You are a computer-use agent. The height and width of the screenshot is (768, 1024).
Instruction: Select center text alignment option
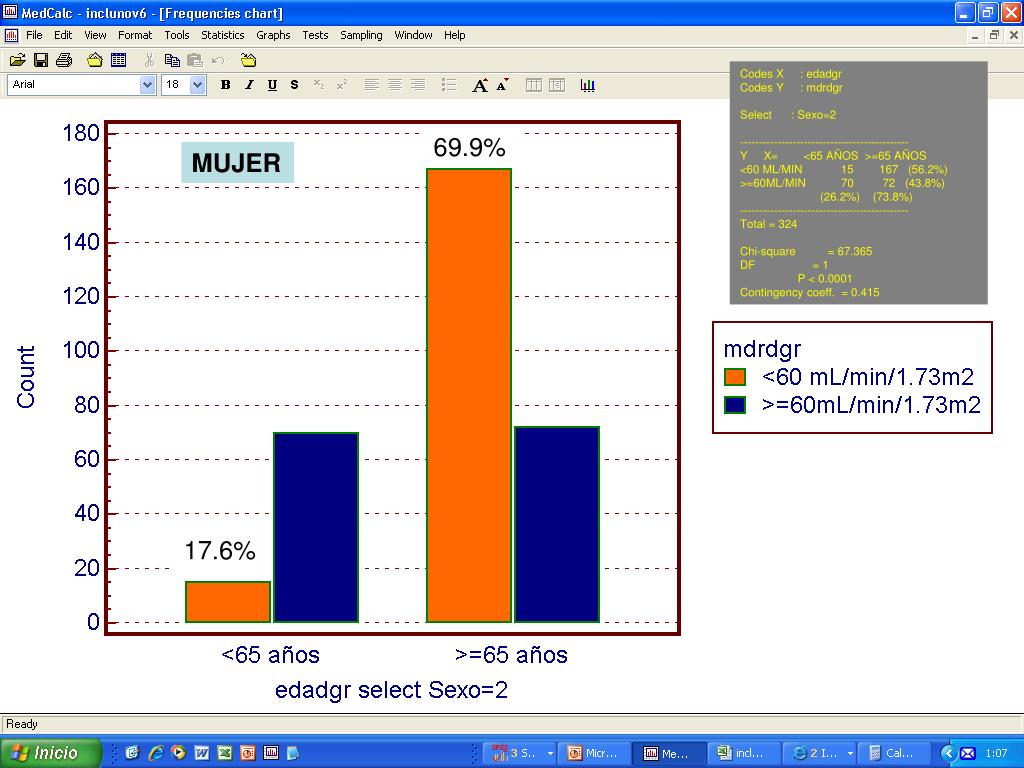[x=394, y=85]
